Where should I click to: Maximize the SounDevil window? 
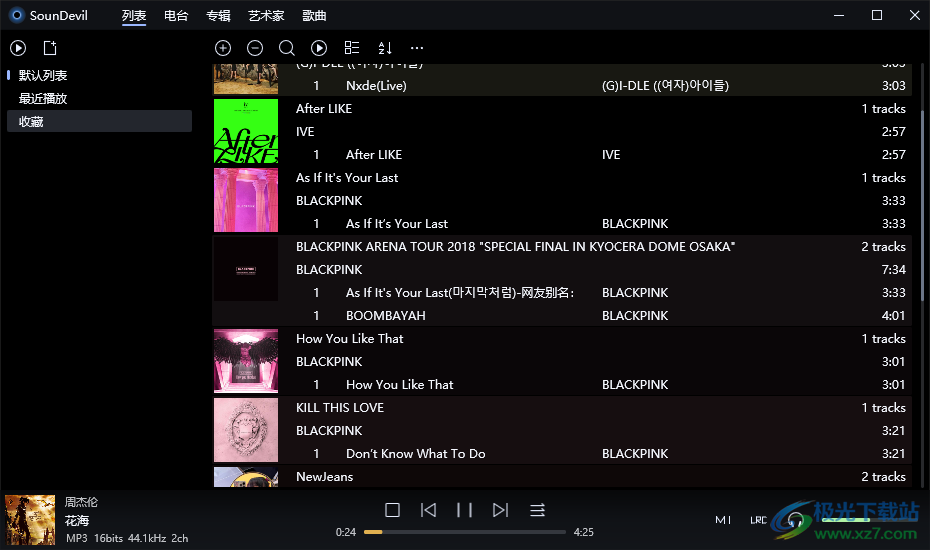point(877,15)
